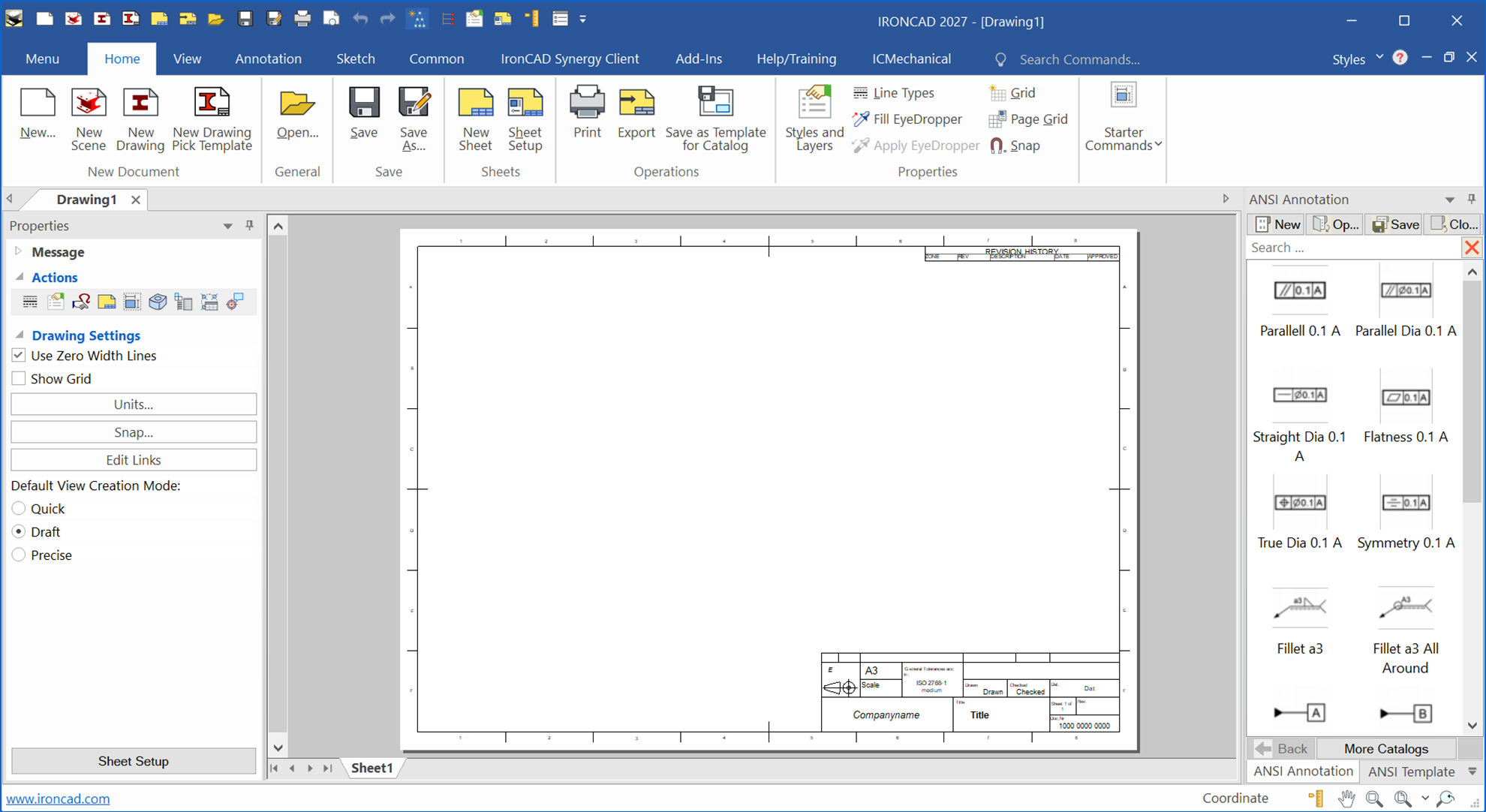Click the Units... button

pos(134,404)
